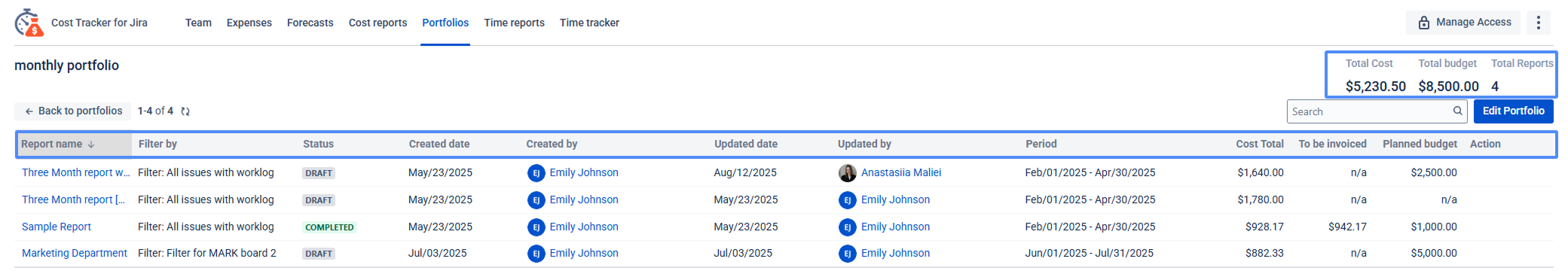This screenshot has height=274, width=1568.
Task: Click the $942.17 to be invoiced value
Action: (x=1347, y=227)
